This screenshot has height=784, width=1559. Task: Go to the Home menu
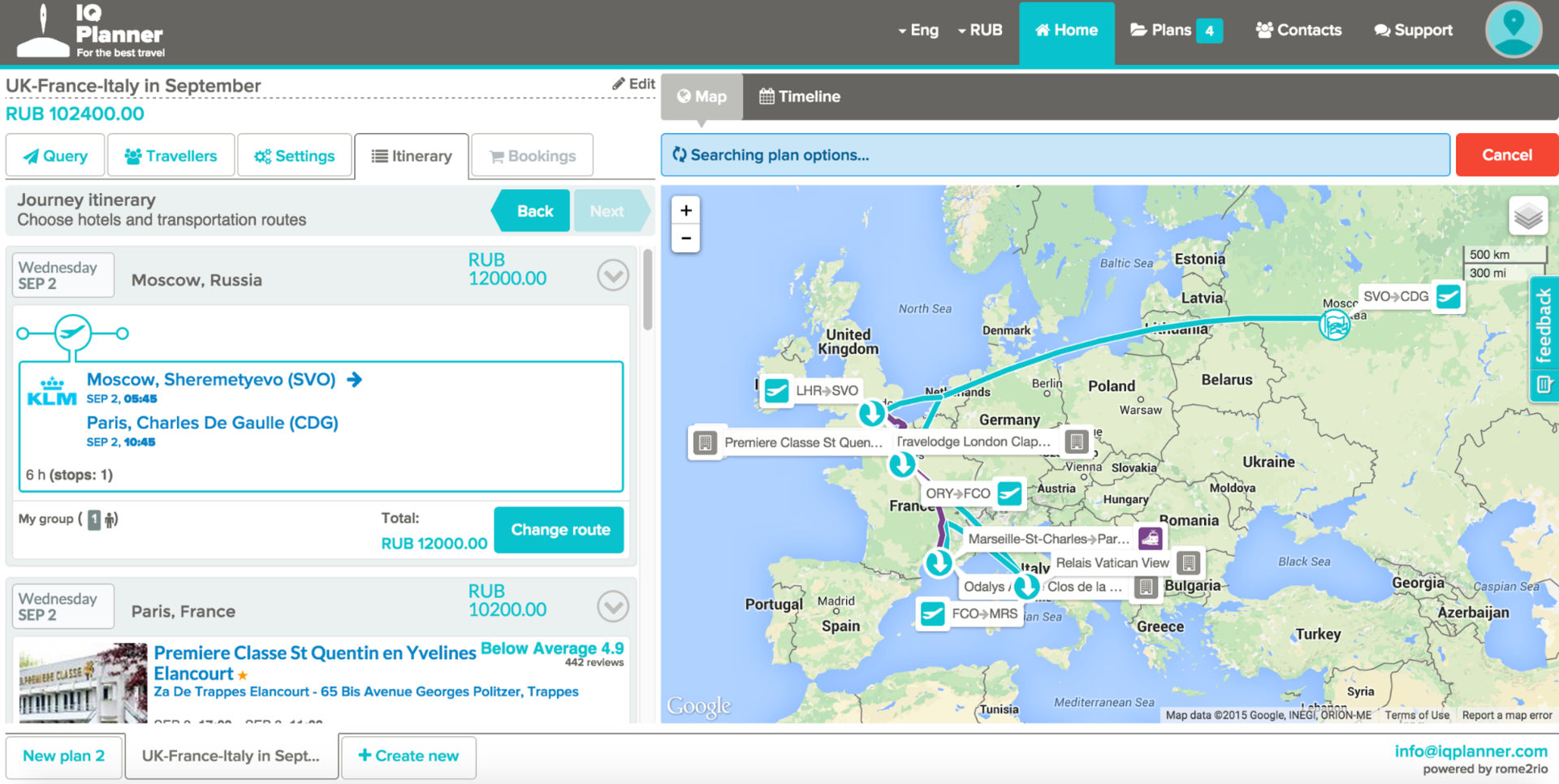tap(1067, 31)
